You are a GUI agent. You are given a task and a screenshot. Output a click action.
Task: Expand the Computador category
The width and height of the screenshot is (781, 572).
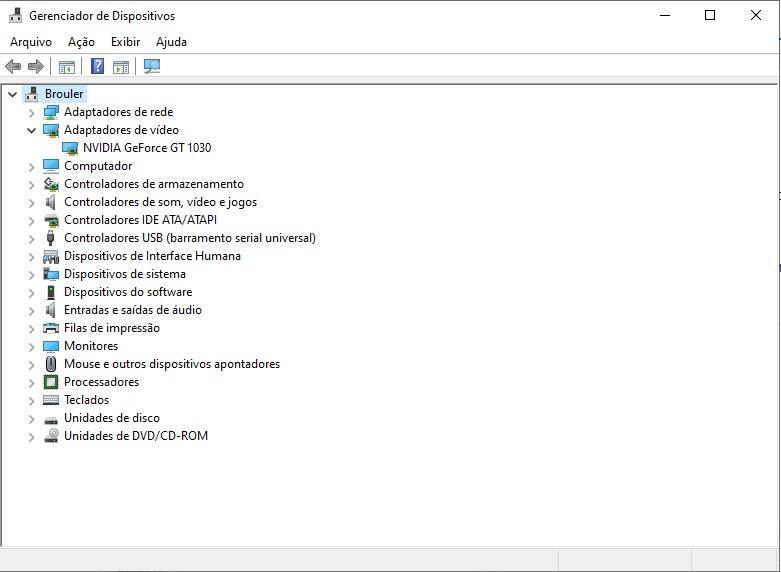coord(31,166)
